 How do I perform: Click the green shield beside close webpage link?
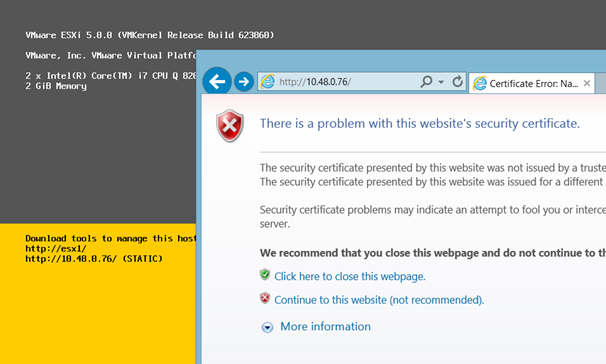(265, 275)
